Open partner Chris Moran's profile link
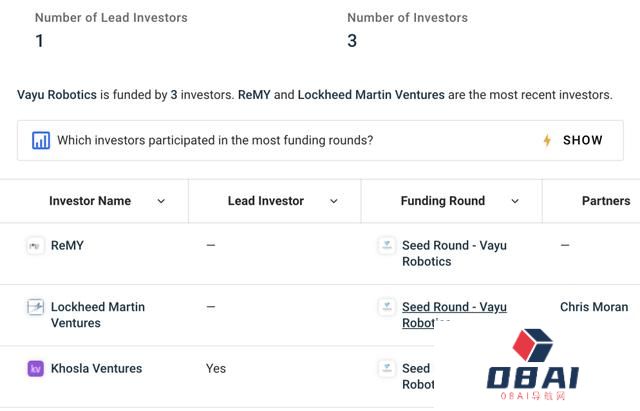 pos(594,307)
